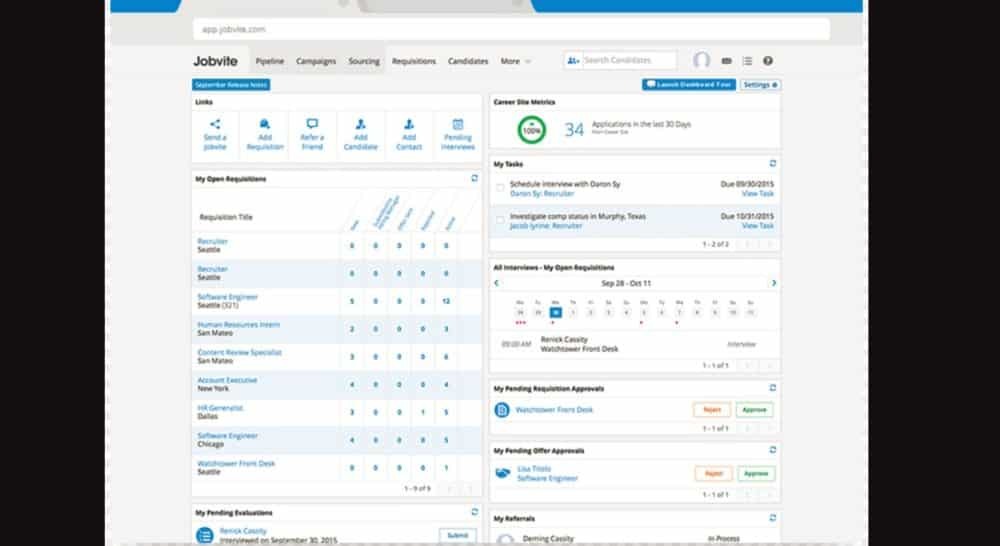Viewport: 1000px width, 546px height.
Task: Open the Refer a Friend link icon
Action: coord(312,124)
